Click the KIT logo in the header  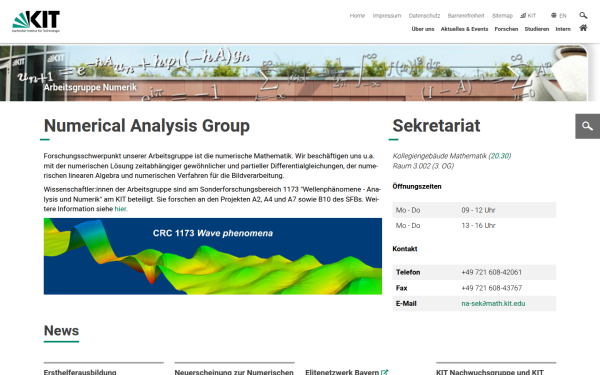36,21
